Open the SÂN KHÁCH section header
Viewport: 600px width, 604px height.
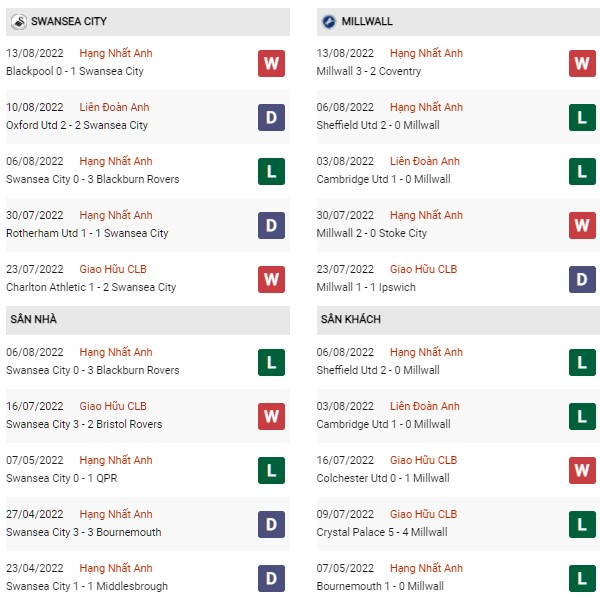pos(458,320)
